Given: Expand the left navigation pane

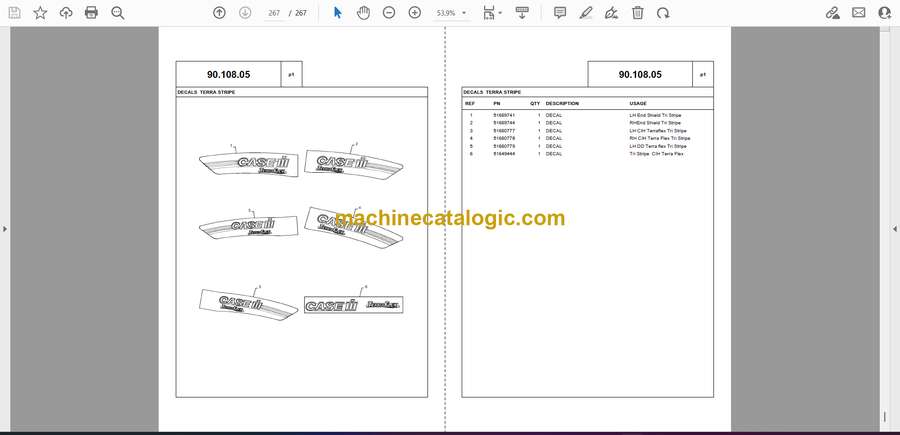Looking at the screenshot, I should [5, 229].
